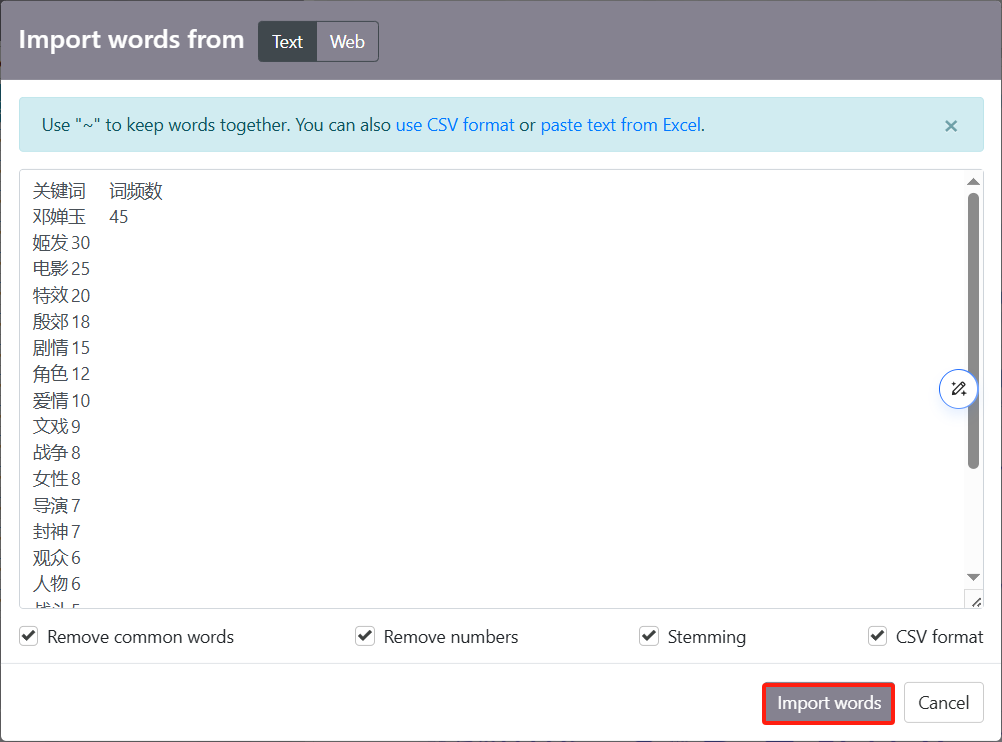Image resolution: width=1002 pixels, height=742 pixels.
Task: Click the line 特效 20
Action: point(61,295)
